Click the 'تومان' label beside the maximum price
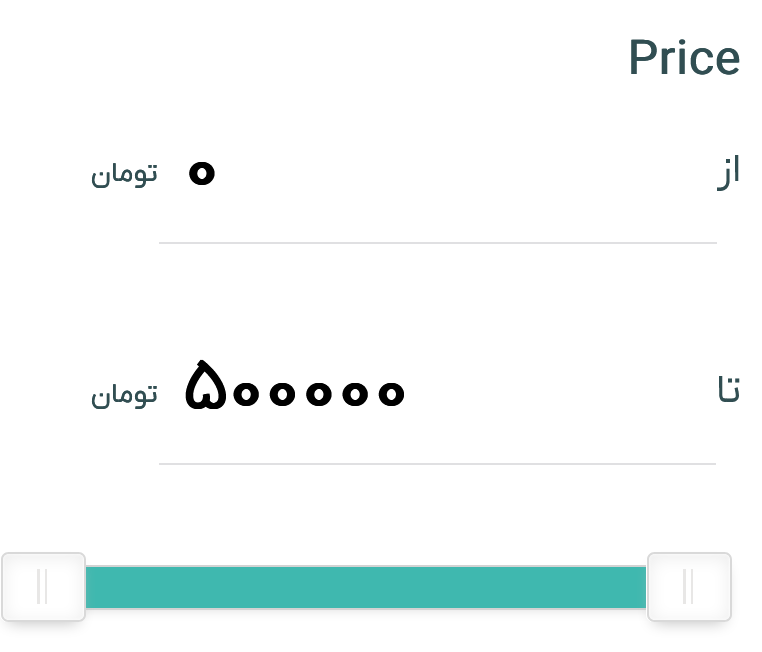 pos(124,394)
